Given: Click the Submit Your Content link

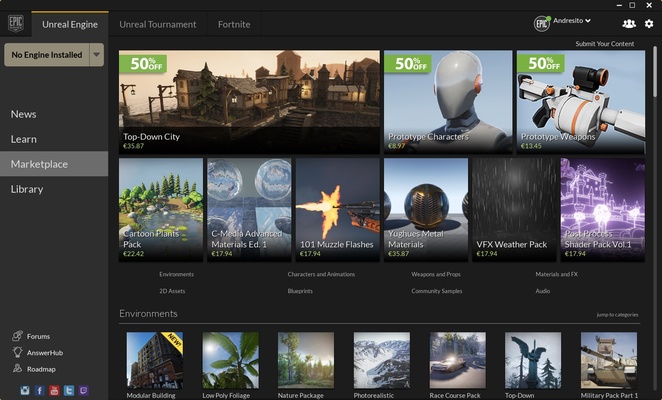Looking at the screenshot, I should tap(605, 44).
